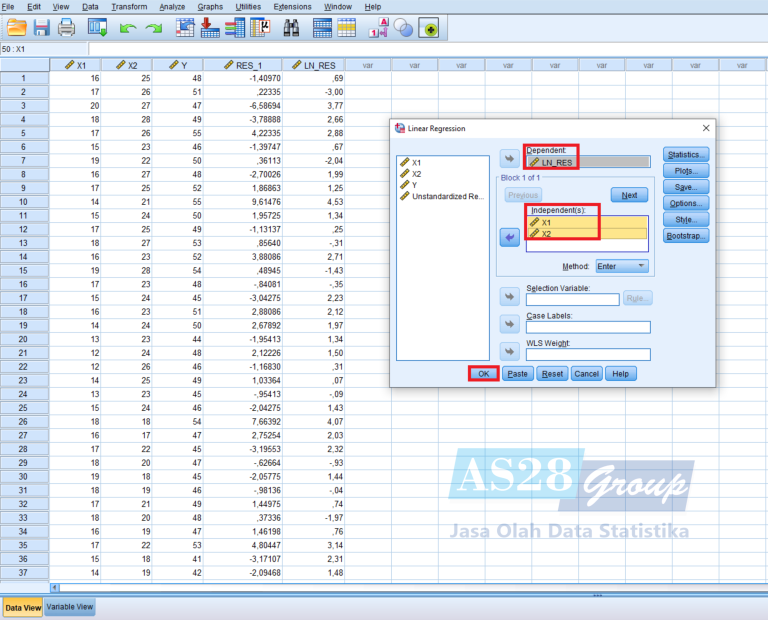This screenshot has height=620, width=768.
Task: Open the Analyze menu
Action: pos(171,6)
